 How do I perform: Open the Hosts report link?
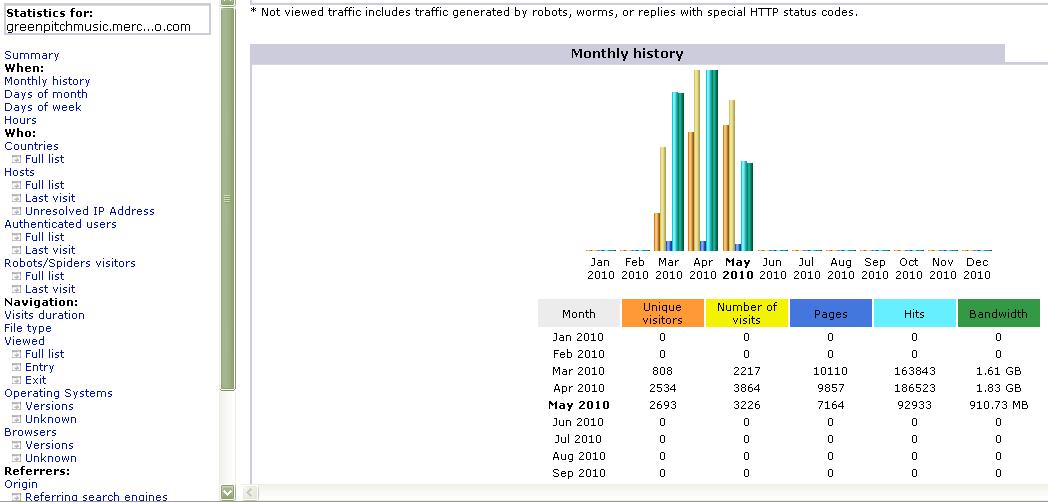[19, 172]
